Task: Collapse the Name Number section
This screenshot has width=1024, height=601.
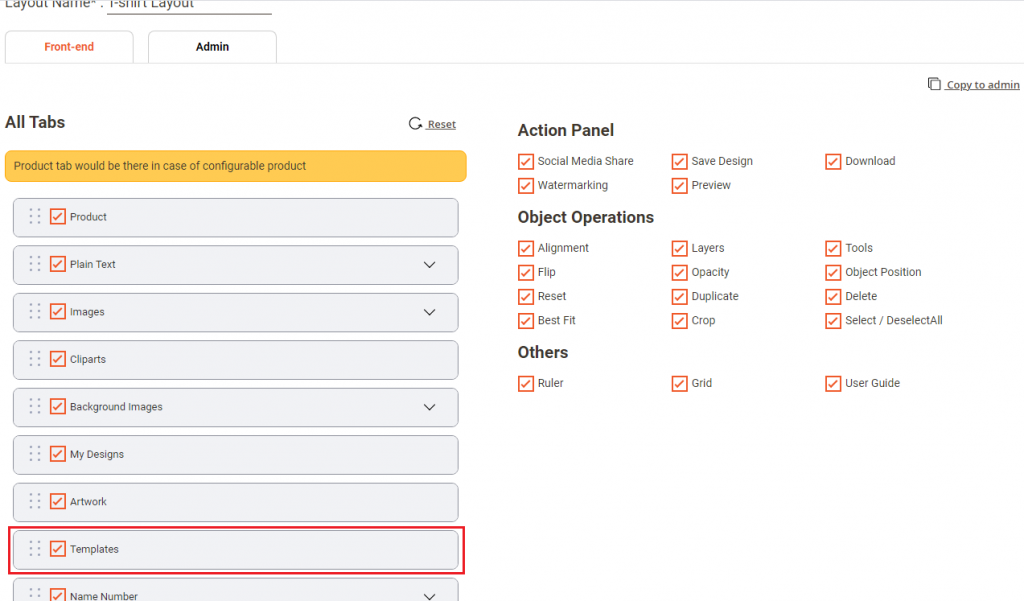Action: (430, 595)
